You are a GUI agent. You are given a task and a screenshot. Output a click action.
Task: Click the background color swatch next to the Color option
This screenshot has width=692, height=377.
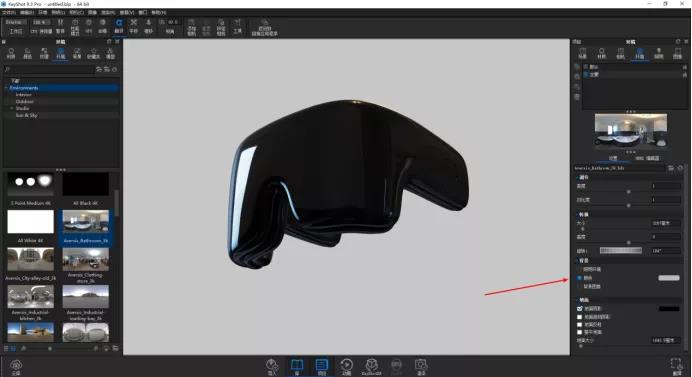pos(669,278)
